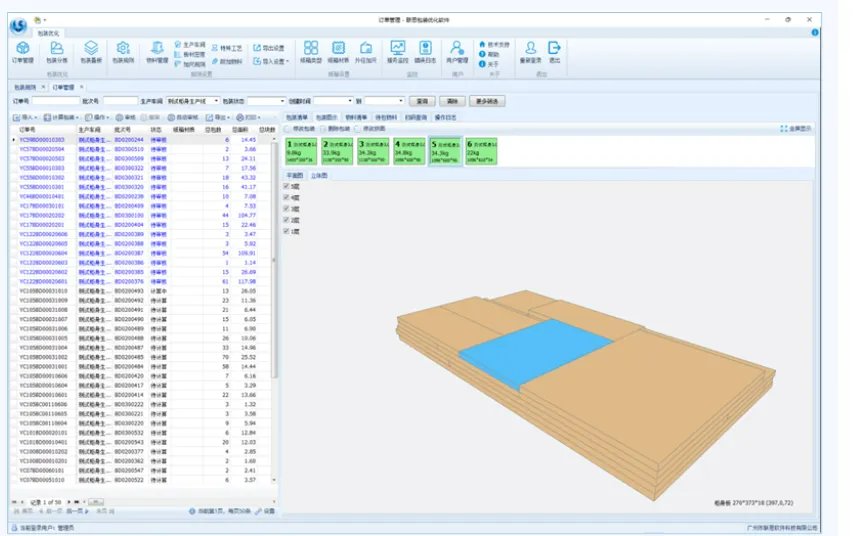
Task: Open 物料管理 from the ribbon
Action: point(157,51)
